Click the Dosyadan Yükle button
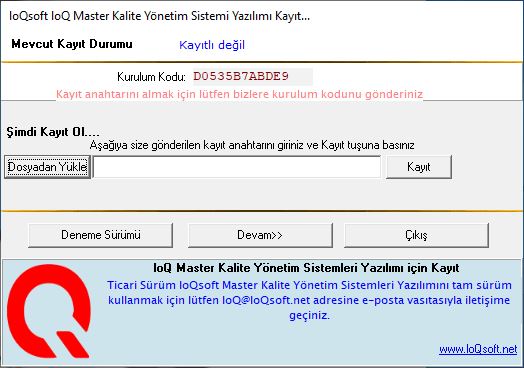This screenshot has height=368, width=524. pos(47,167)
